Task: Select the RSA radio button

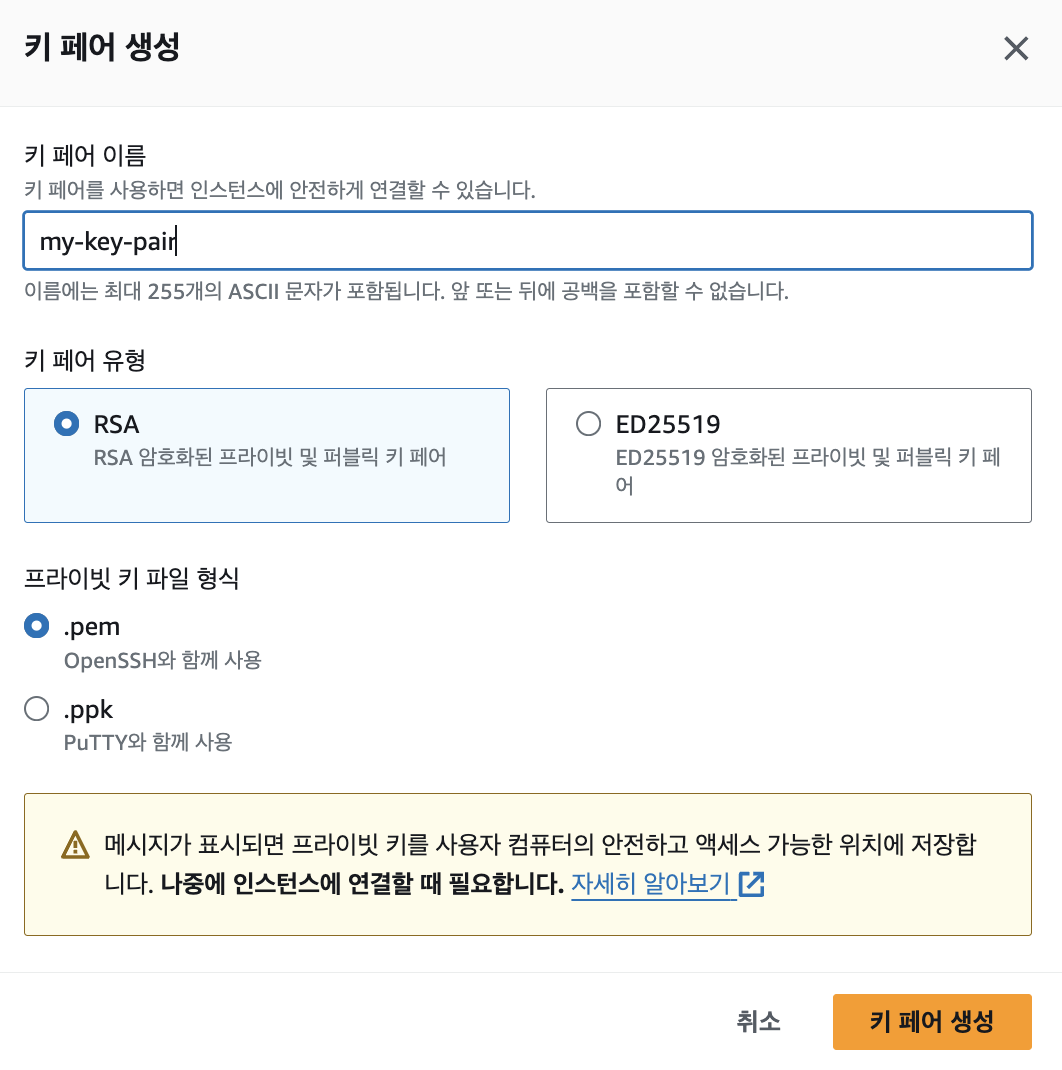Action: tap(65, 423)
